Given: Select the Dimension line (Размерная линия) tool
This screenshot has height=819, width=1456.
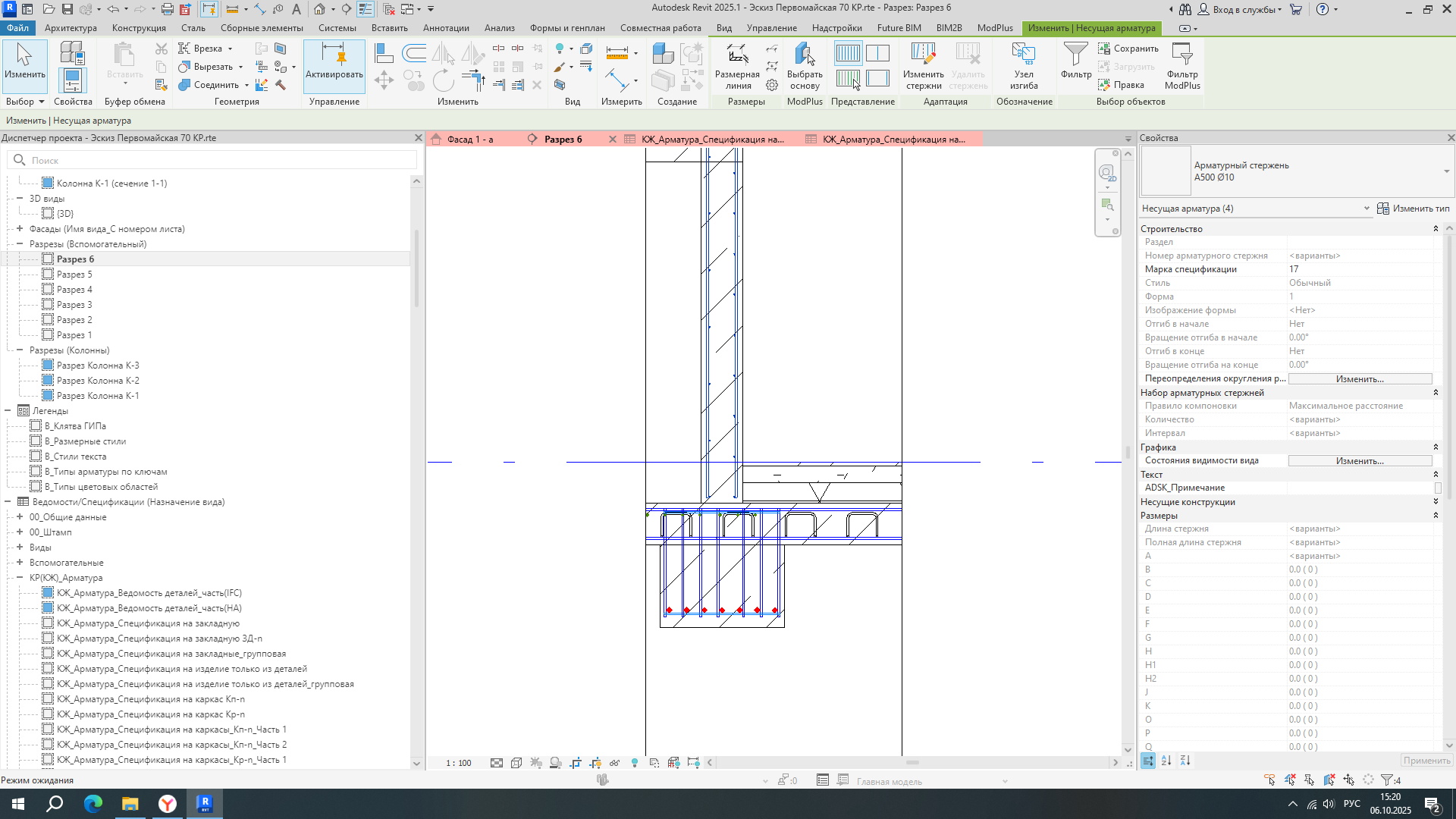Looking at the screenshot, I should 737,65.
